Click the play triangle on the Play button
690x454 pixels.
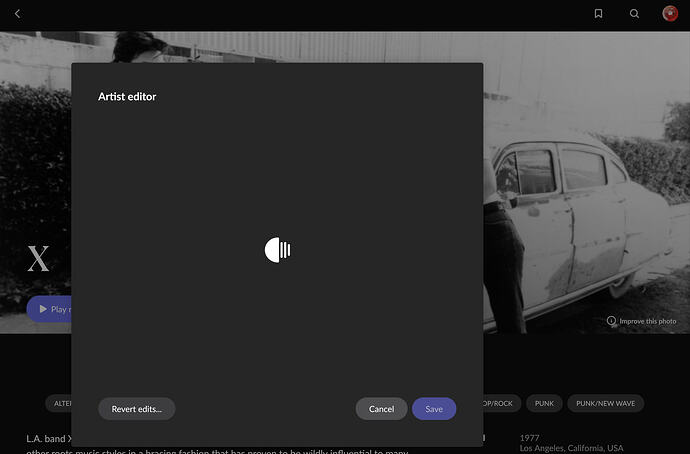click(x=43, y=309)
